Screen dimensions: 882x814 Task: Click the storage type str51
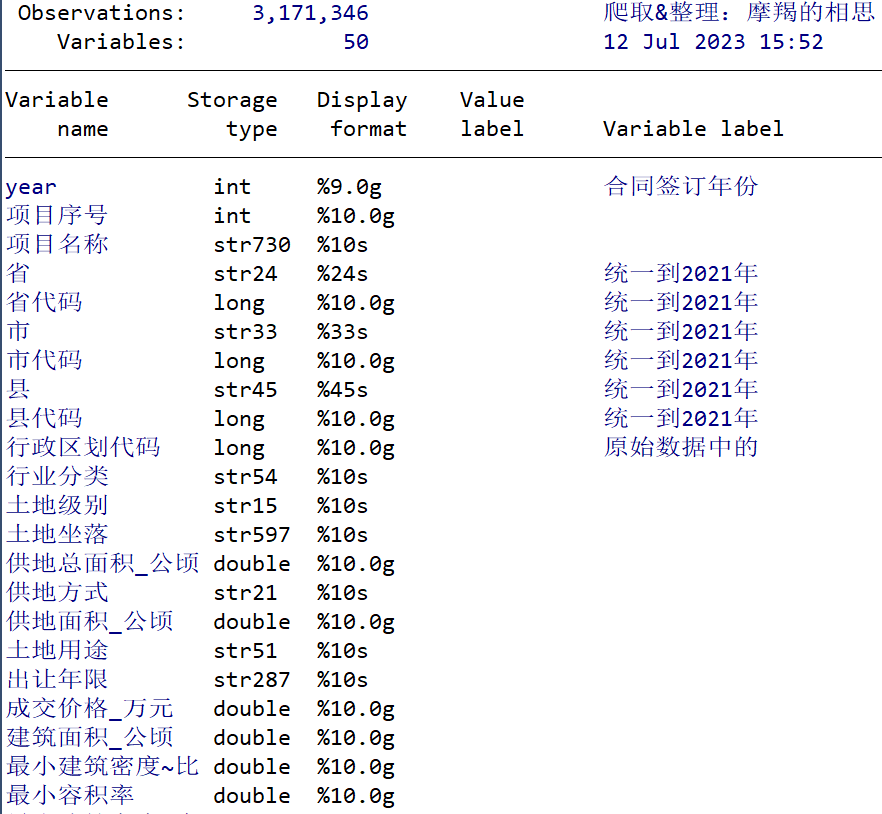[x=245, y=651]
